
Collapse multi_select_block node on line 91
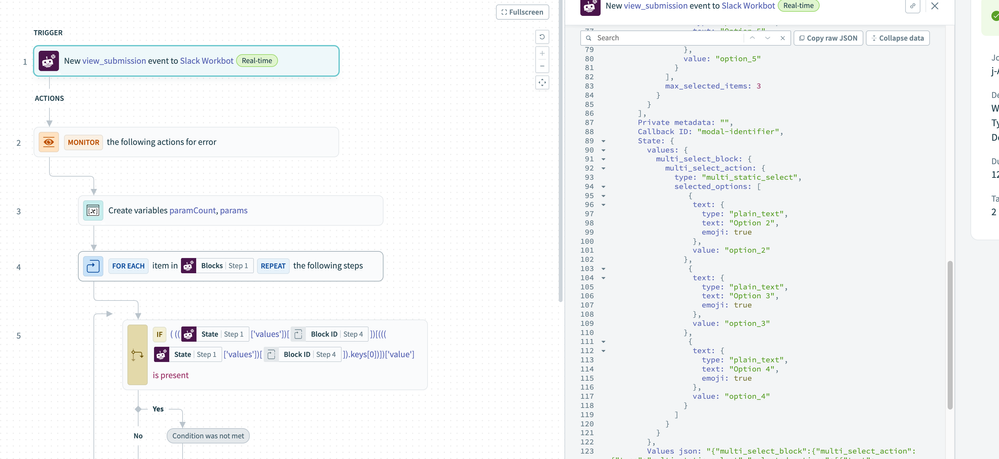603,159
